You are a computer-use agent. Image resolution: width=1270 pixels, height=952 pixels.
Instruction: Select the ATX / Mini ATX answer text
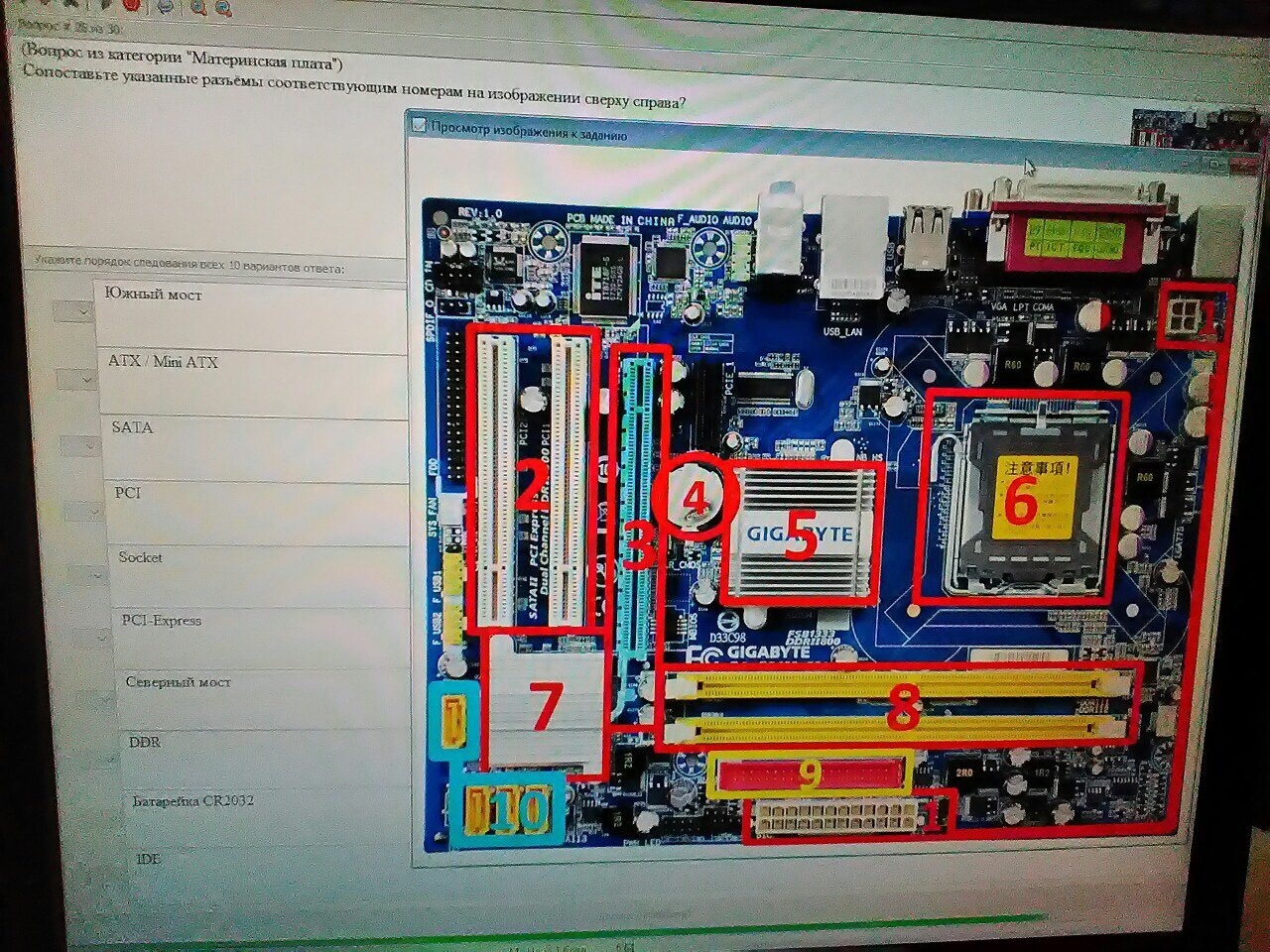tap(163, 362)
